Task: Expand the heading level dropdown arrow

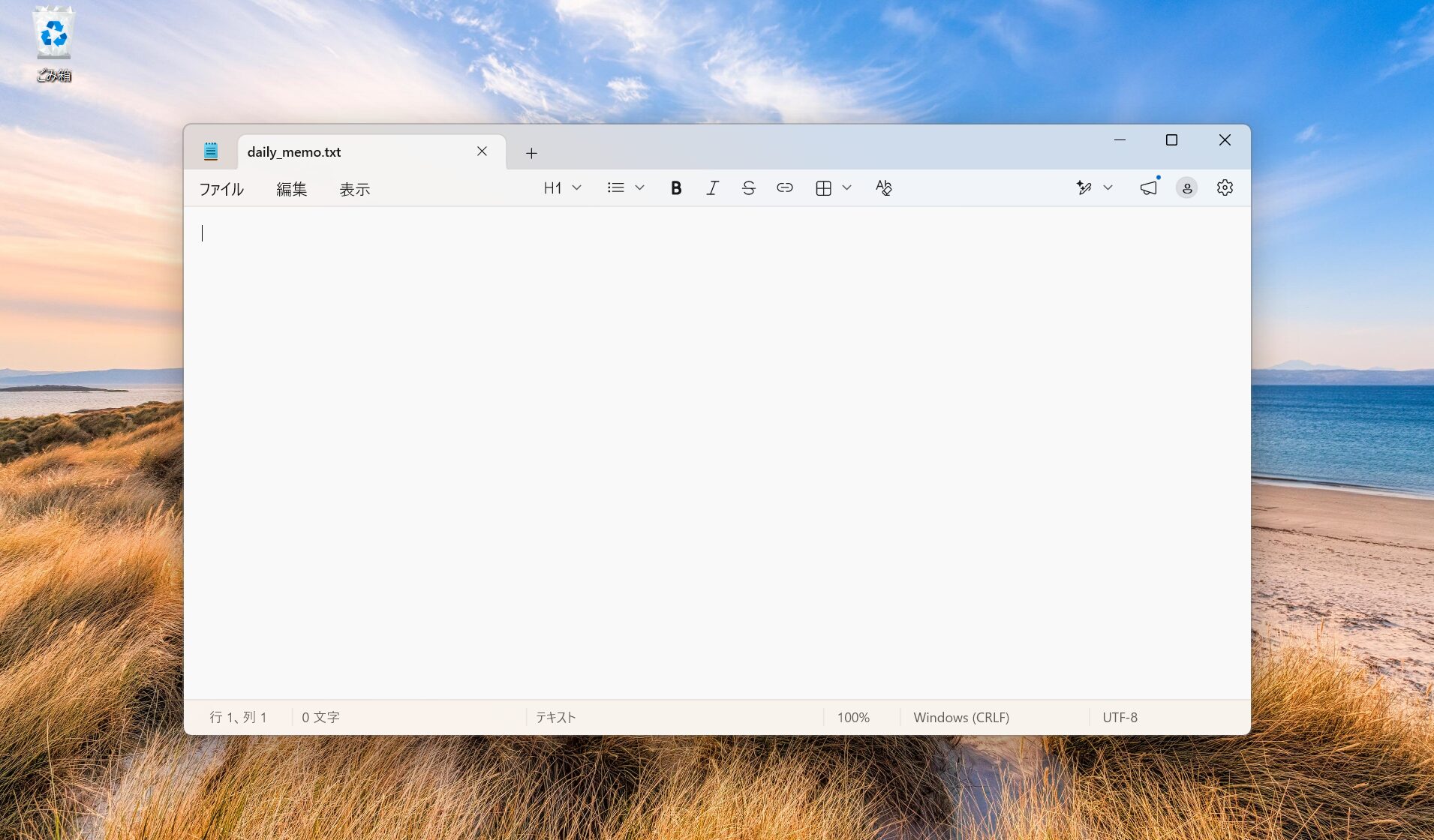Action: pyautogui.click(x=577, y=188)
